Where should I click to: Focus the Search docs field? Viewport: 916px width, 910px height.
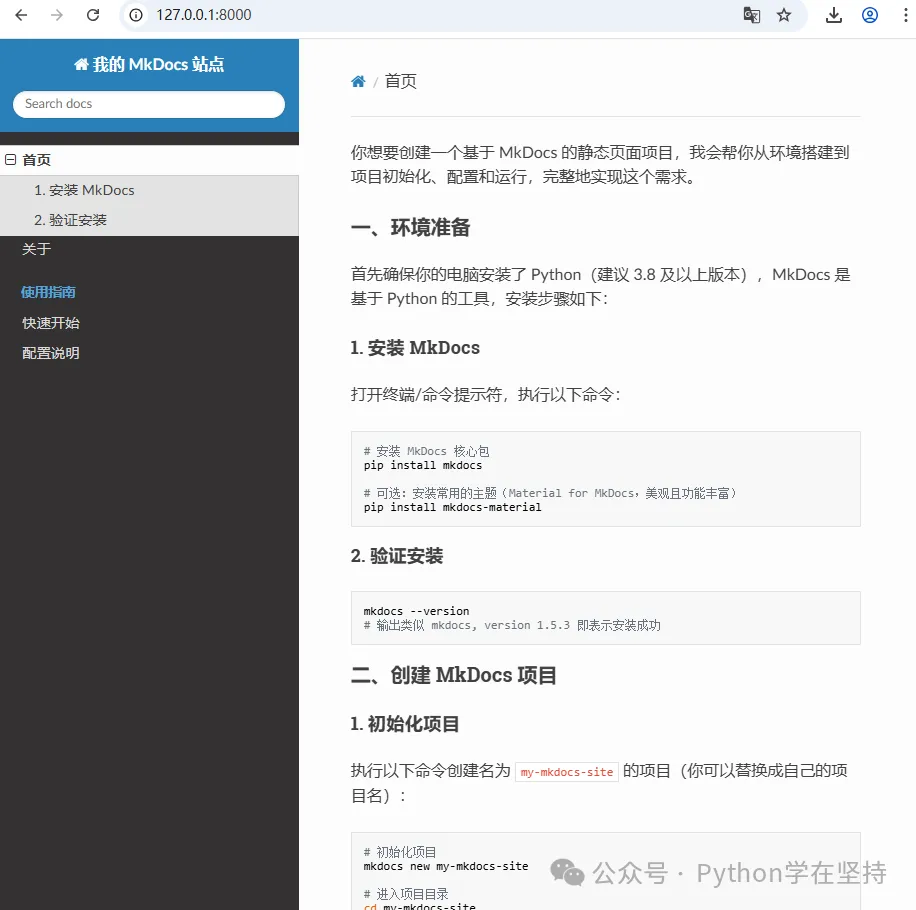pyautogui.click(x=149, y=104)
